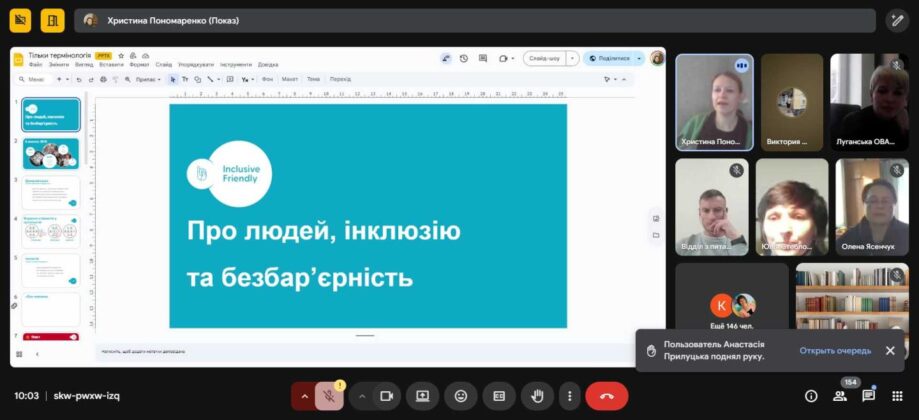Click the present screen icon
Viewport: 919px width, 420px height.
click(x=422, y=395)
